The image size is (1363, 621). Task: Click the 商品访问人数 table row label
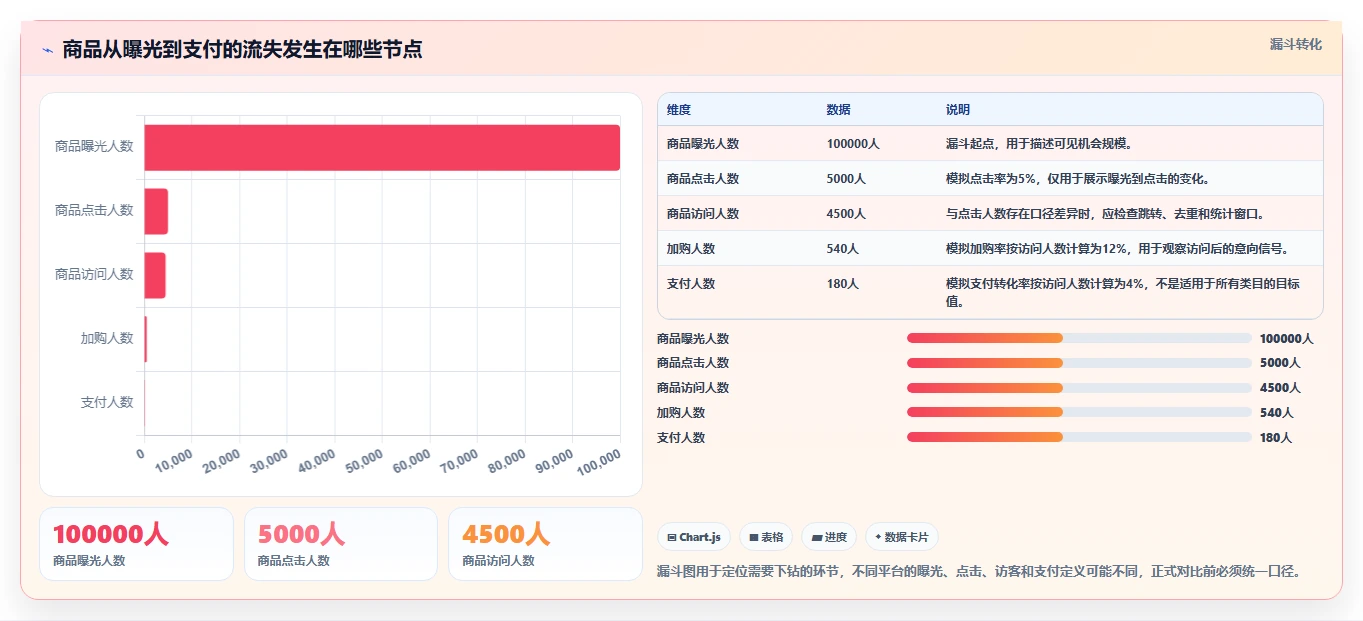(x=703, y=214)
